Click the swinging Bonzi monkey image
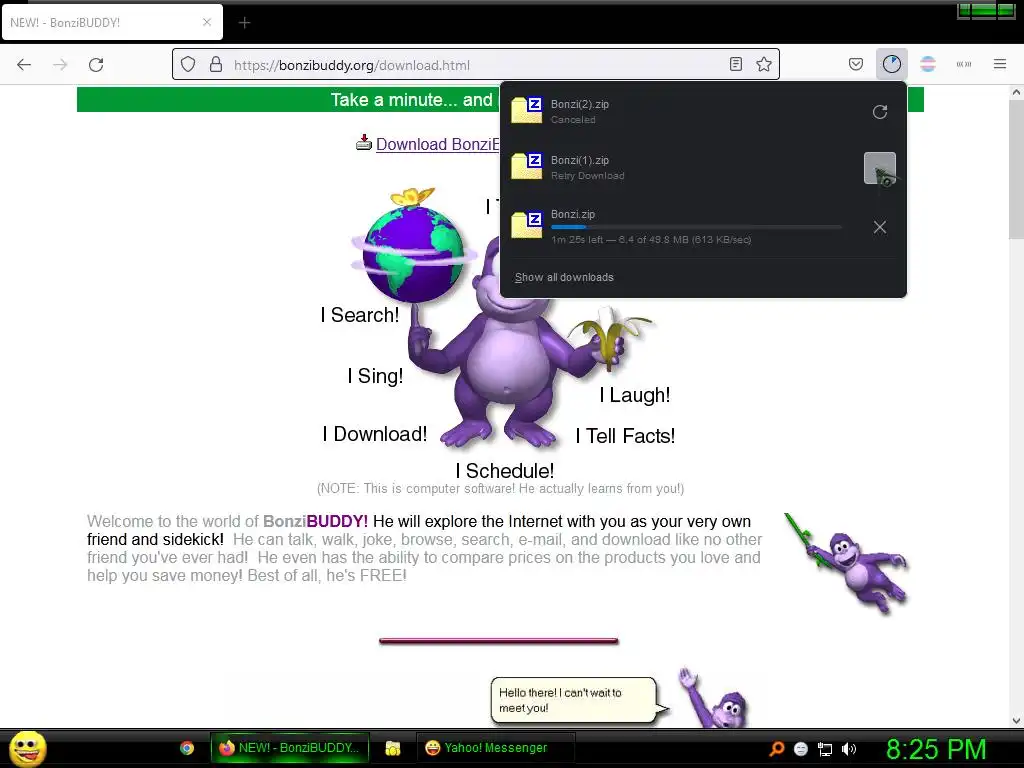The width and height of the screenshot is (1024, 768). point(847,563)
